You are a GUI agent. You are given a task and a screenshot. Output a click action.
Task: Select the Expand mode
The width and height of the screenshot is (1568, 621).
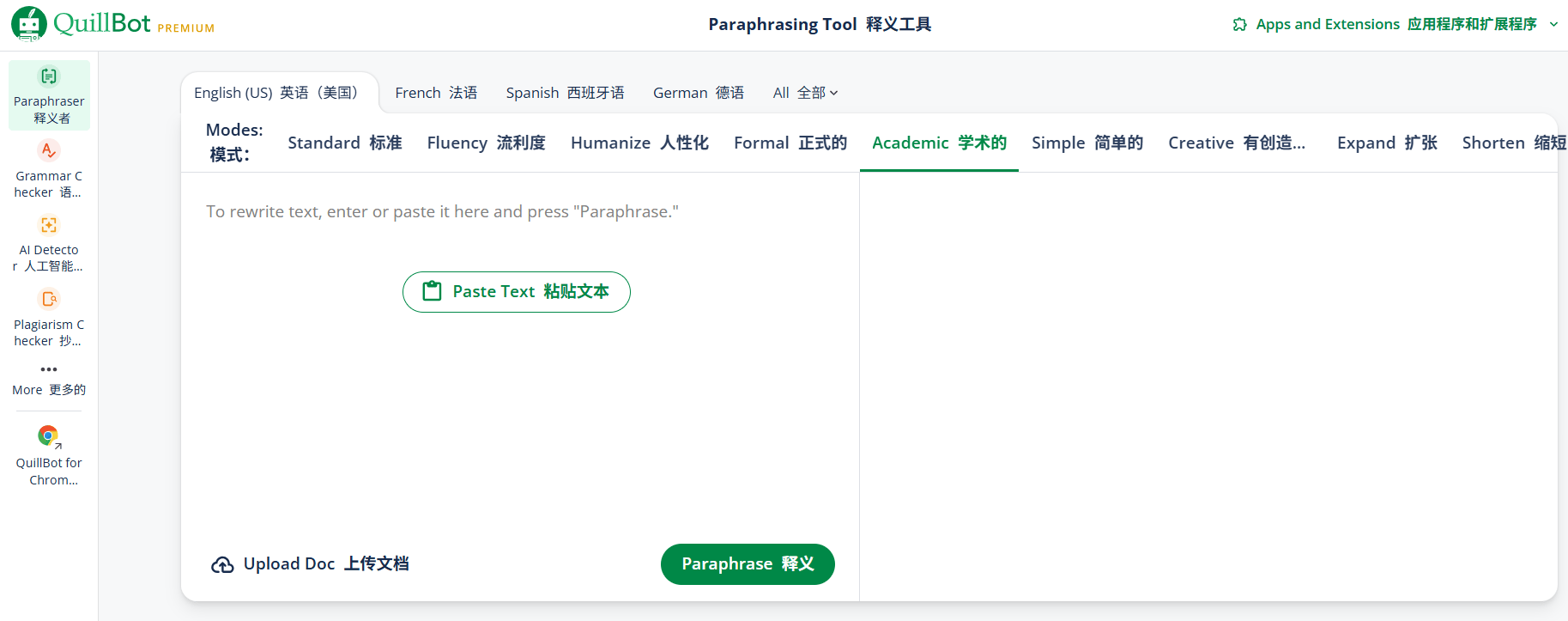tap(1387, 143)
